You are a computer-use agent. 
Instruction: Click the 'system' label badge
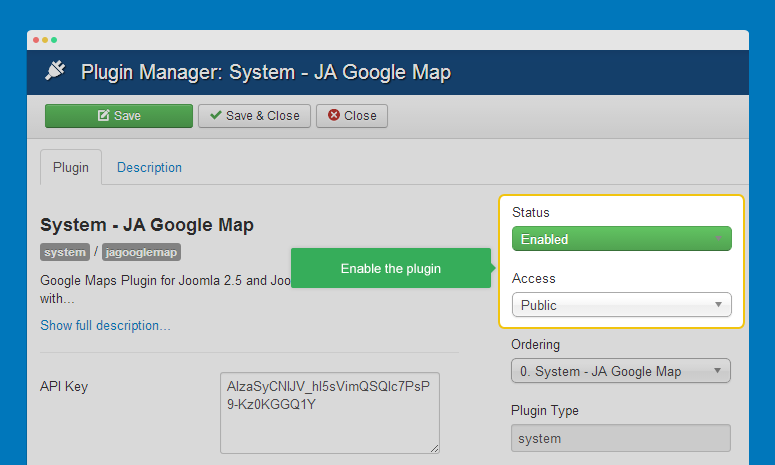65,252
